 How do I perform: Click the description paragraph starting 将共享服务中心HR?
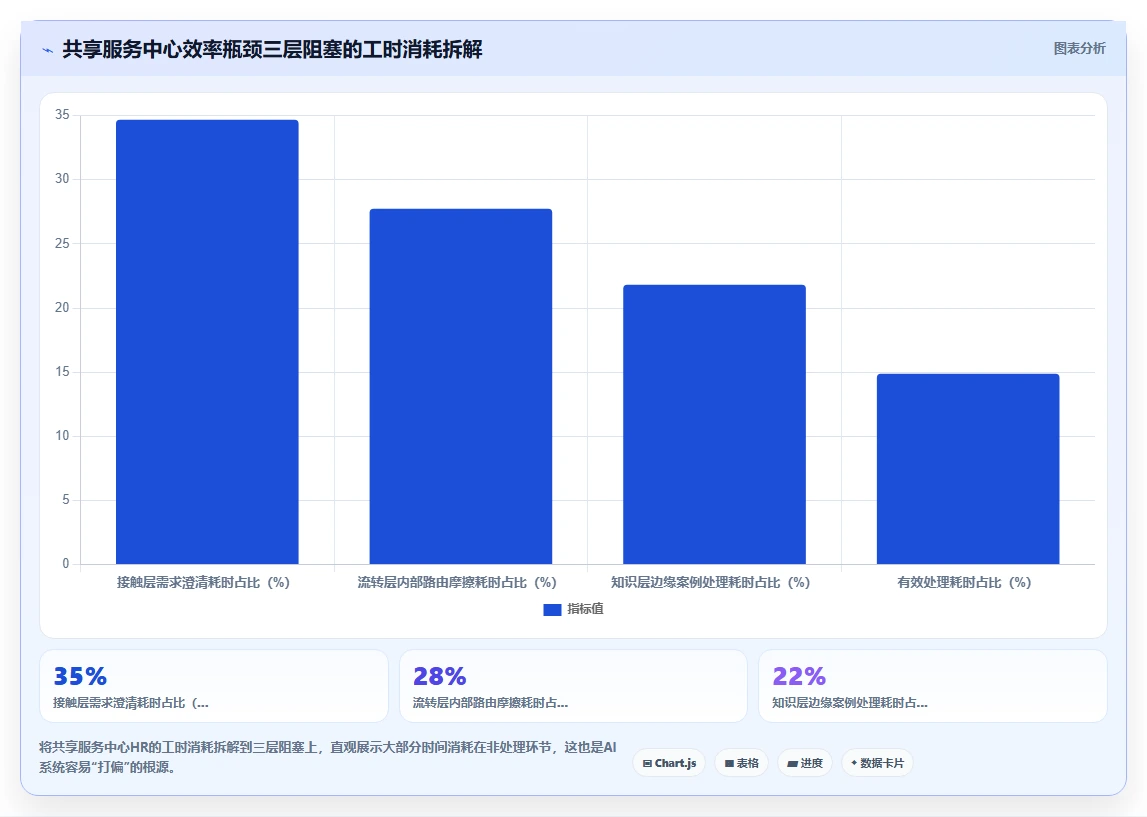point(328,757)
